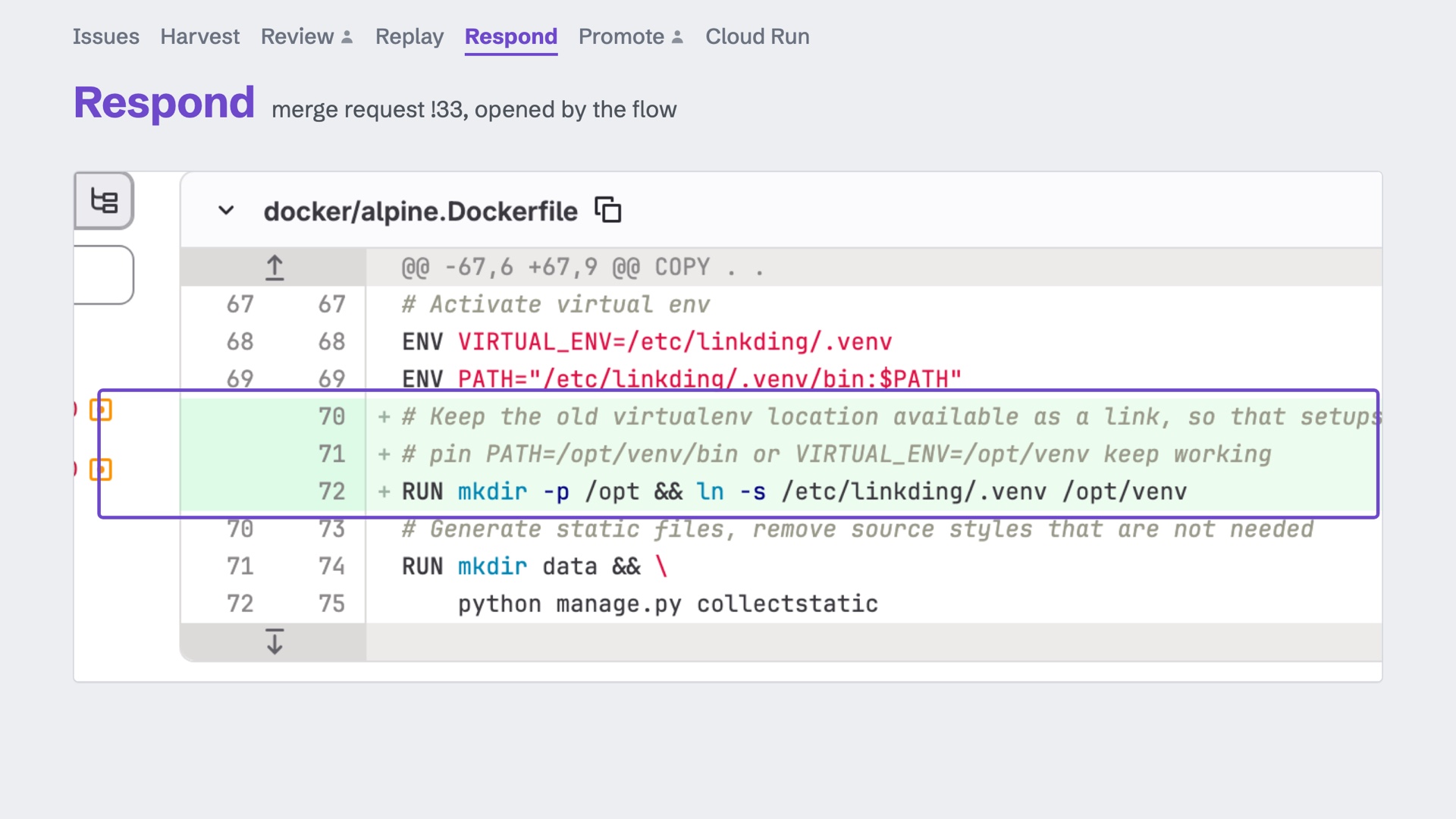Click the added RUN mkdir -p /opt line

[794, 491]
